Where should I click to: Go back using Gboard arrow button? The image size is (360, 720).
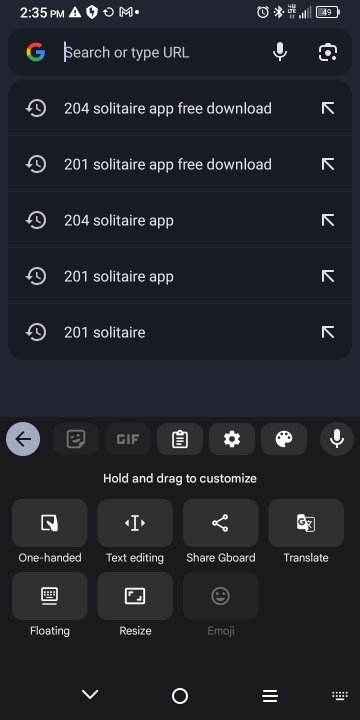tap(23, 439)
